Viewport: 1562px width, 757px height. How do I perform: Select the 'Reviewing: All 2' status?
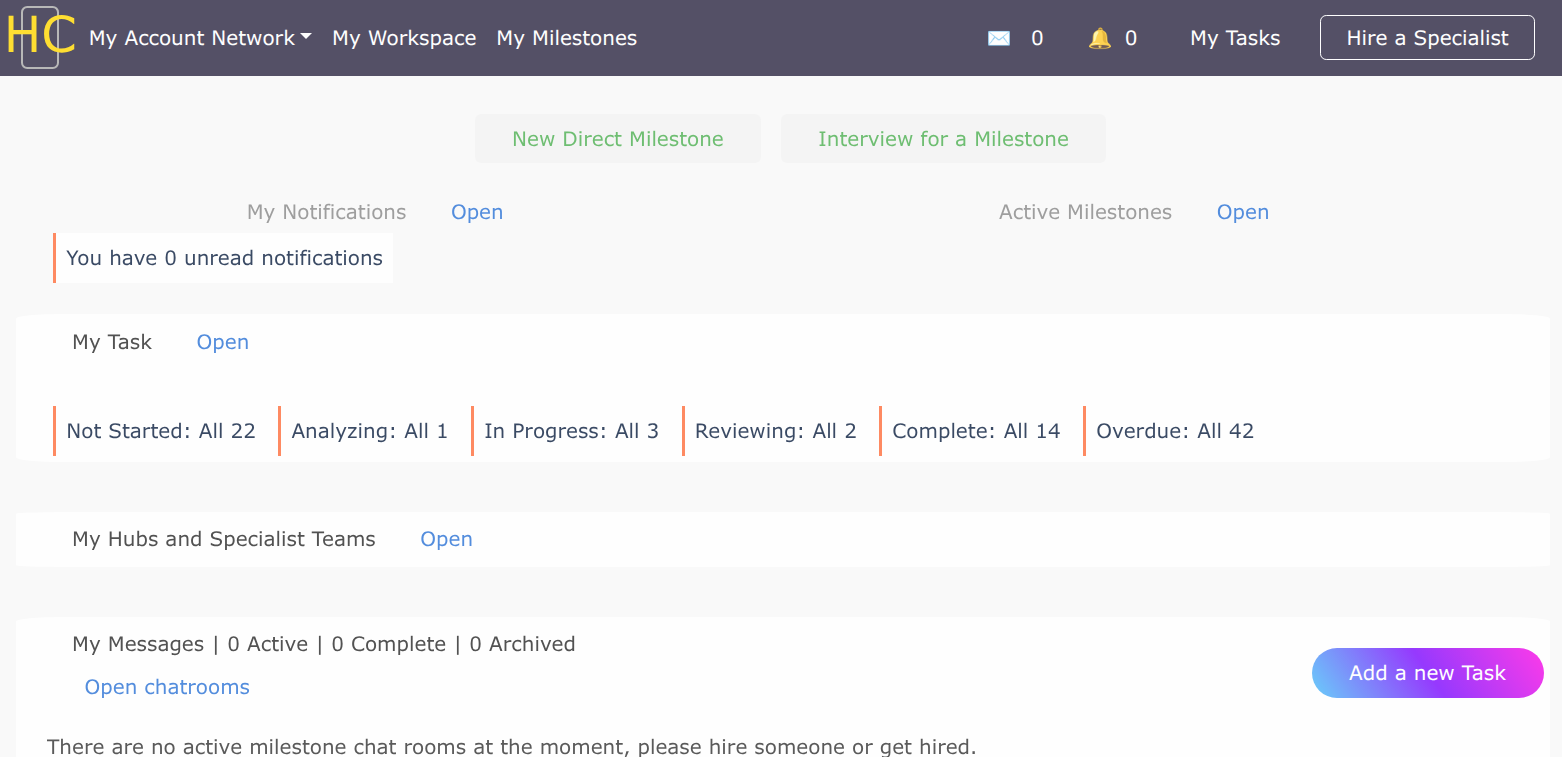click(x=775, y=431)
